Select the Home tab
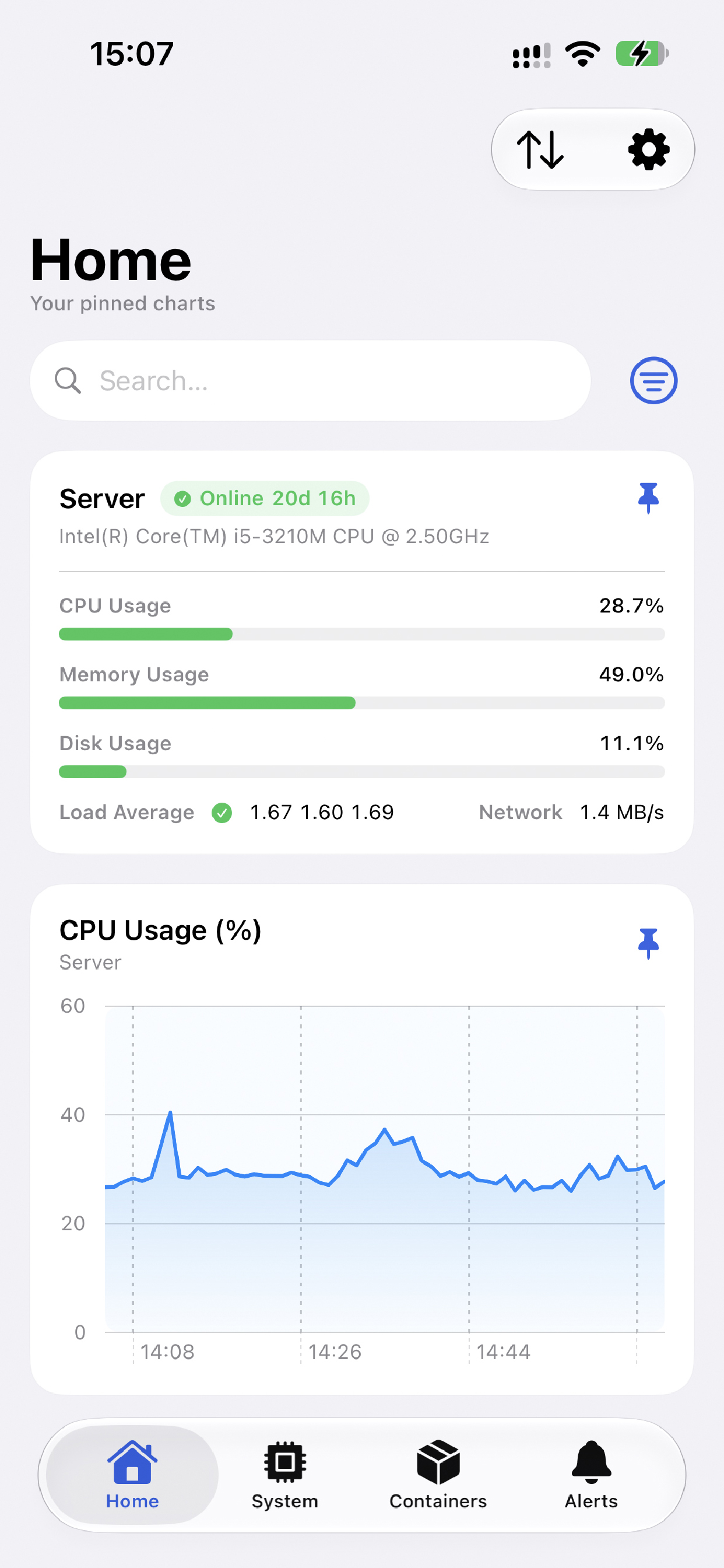 coord(132,1475)
